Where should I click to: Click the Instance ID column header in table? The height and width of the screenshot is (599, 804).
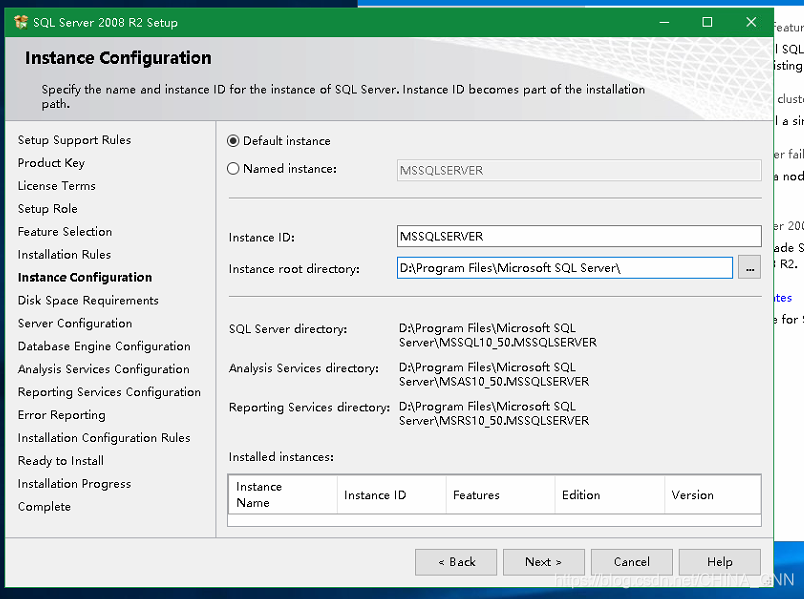coord(392,494)
